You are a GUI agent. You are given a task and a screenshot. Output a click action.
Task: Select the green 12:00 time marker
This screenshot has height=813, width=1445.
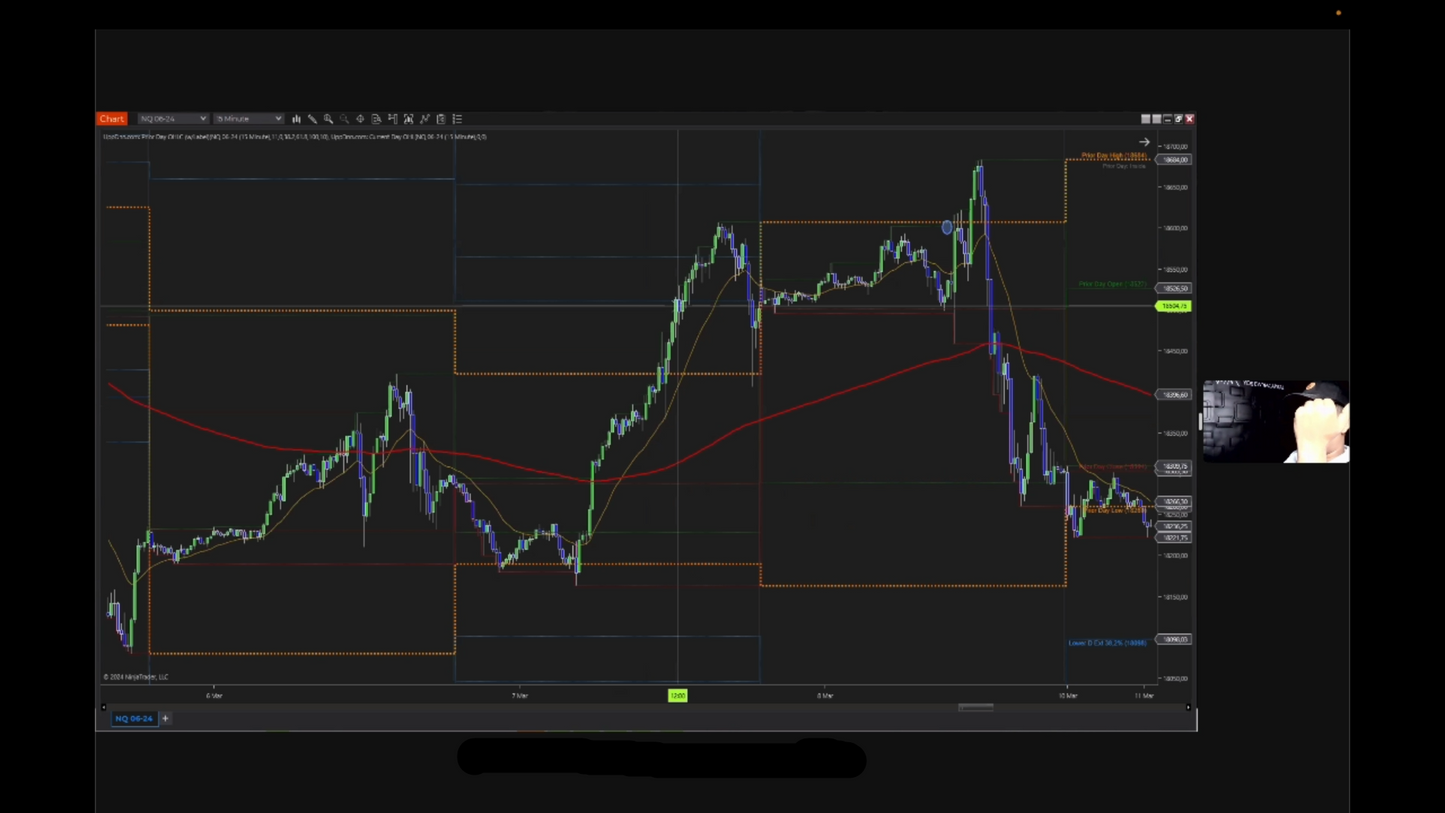pos(677,695)
